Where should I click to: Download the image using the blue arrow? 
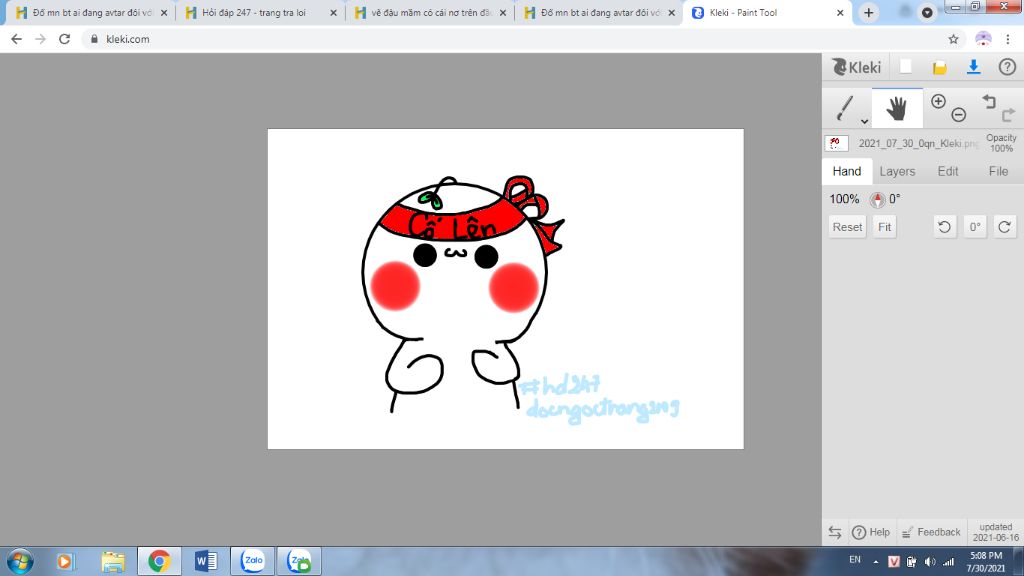pyautogui.click(x=974, y=67)
